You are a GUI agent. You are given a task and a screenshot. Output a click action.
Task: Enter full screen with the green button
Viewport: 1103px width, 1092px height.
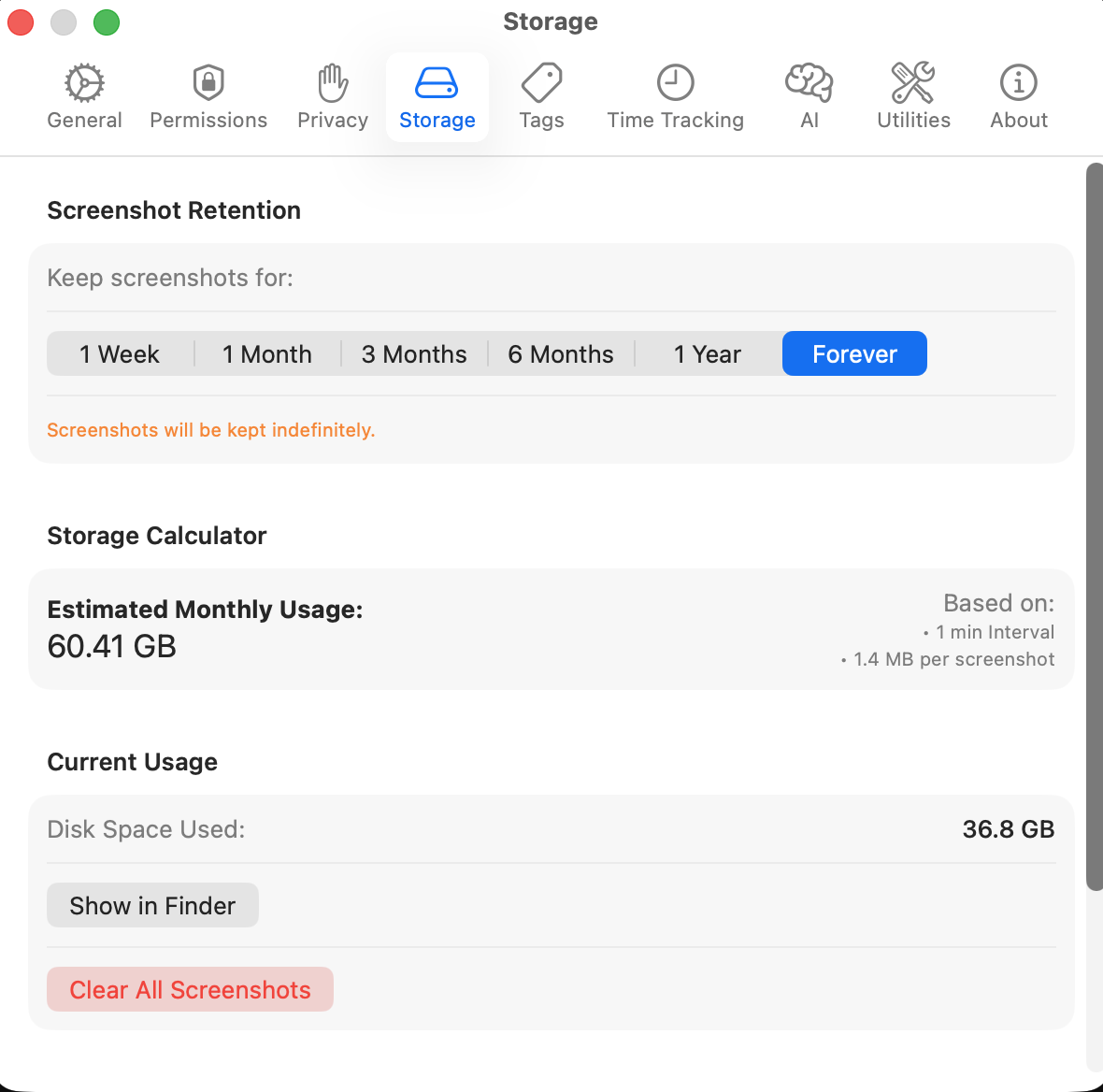click(x=107, y=21)
